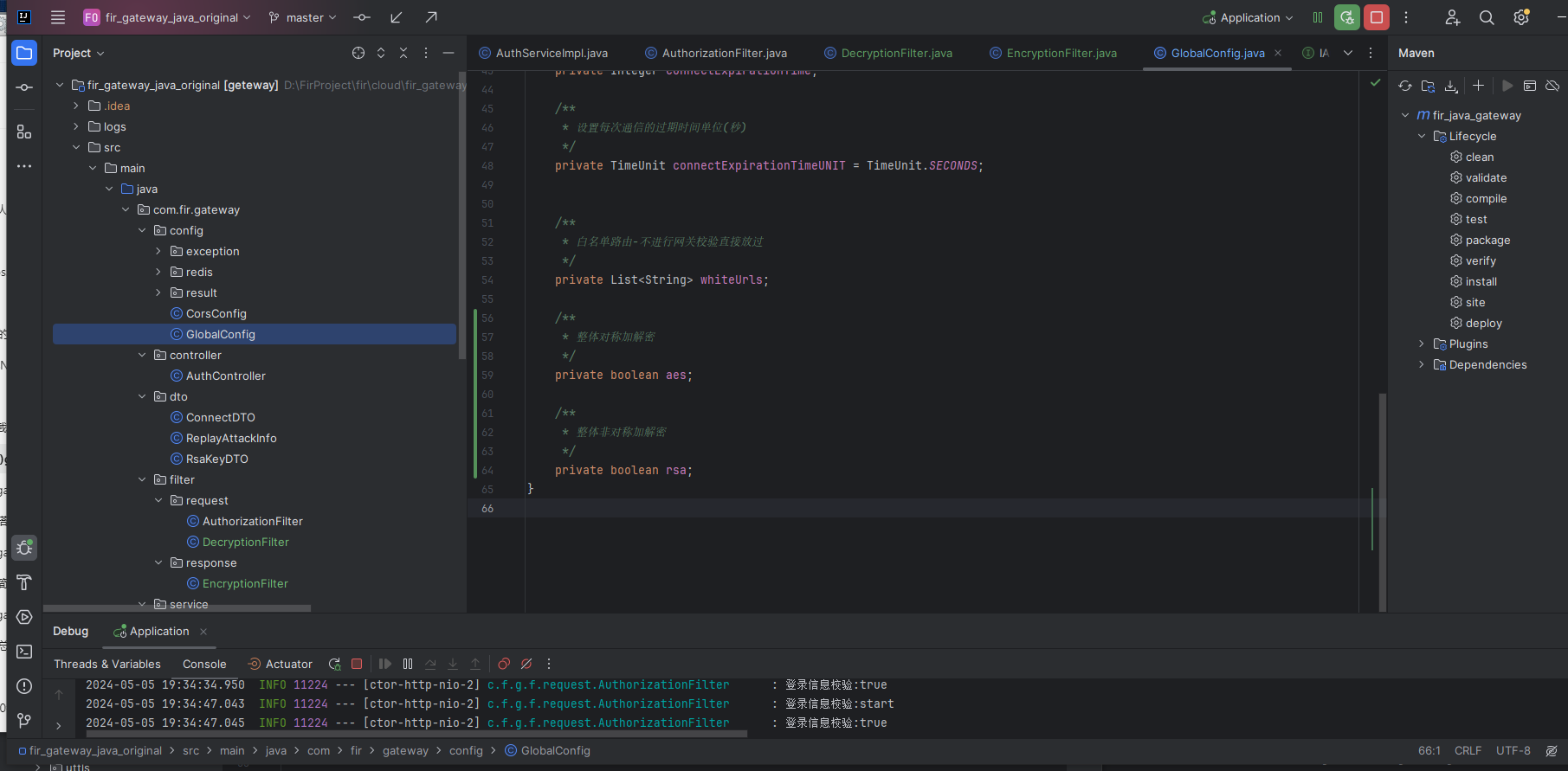Open the Git tool window icon
Screen dimensions: 1568x771
click(24, 721)
